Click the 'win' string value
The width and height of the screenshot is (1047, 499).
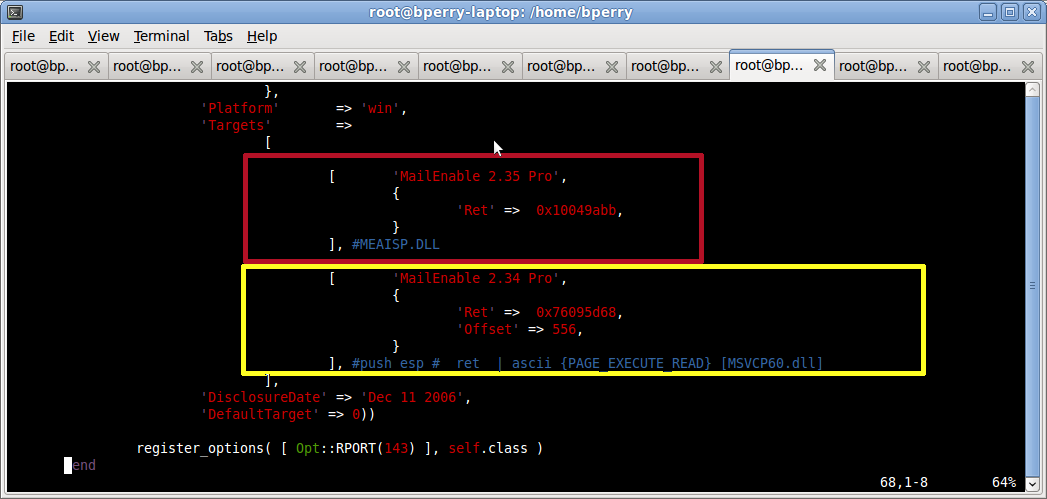383,108
